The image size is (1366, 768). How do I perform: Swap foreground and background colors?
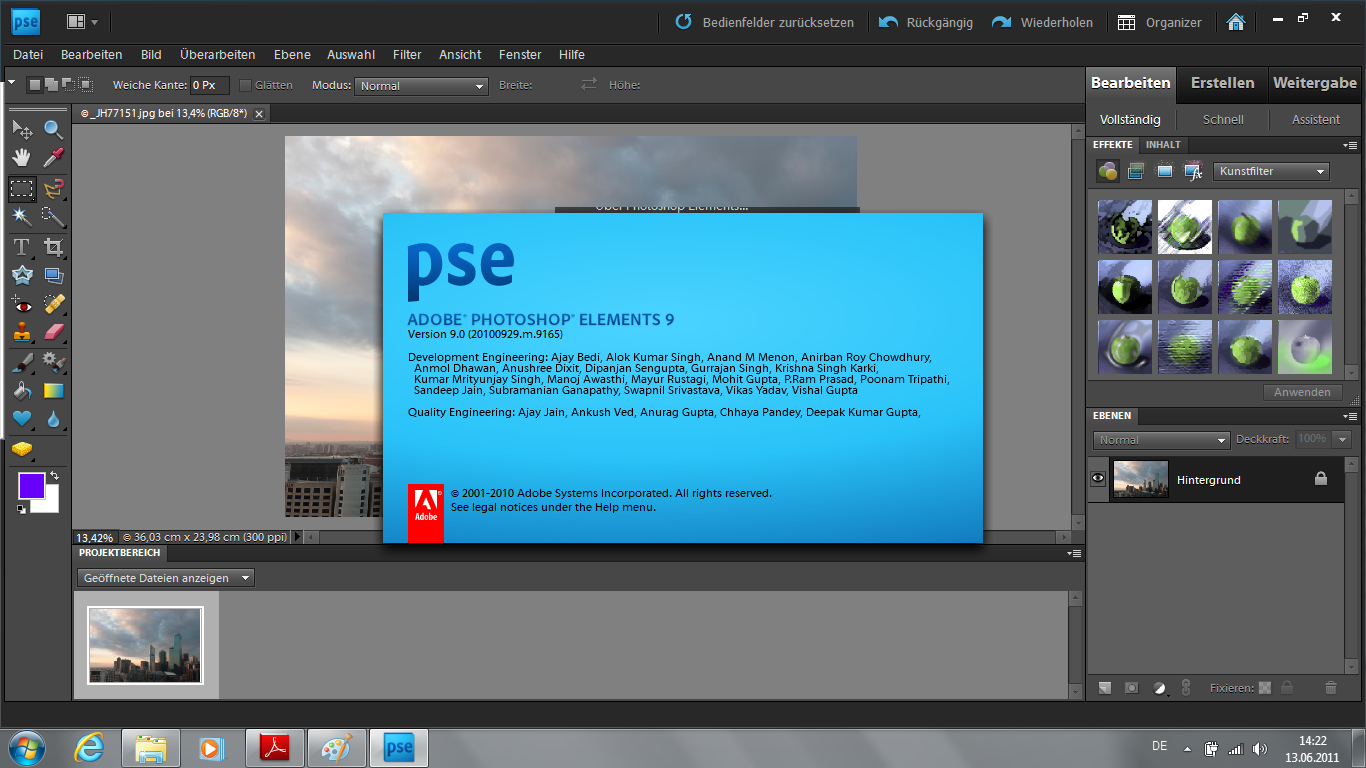point(55,476)
